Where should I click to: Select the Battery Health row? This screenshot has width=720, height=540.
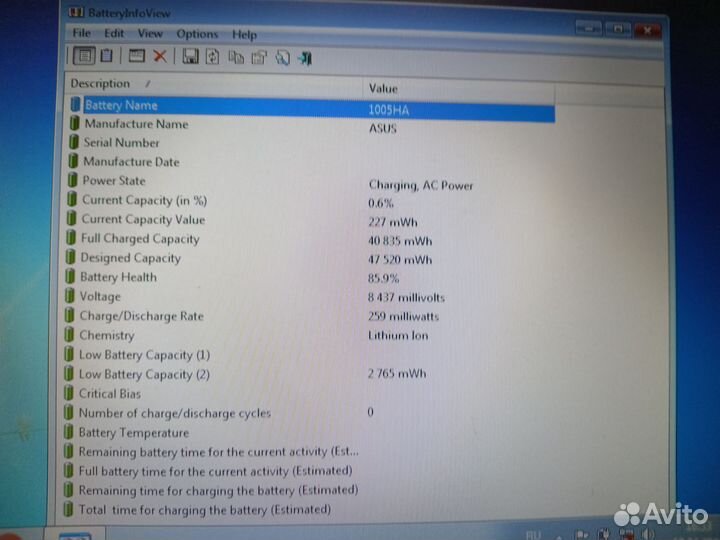pos(312,277)
